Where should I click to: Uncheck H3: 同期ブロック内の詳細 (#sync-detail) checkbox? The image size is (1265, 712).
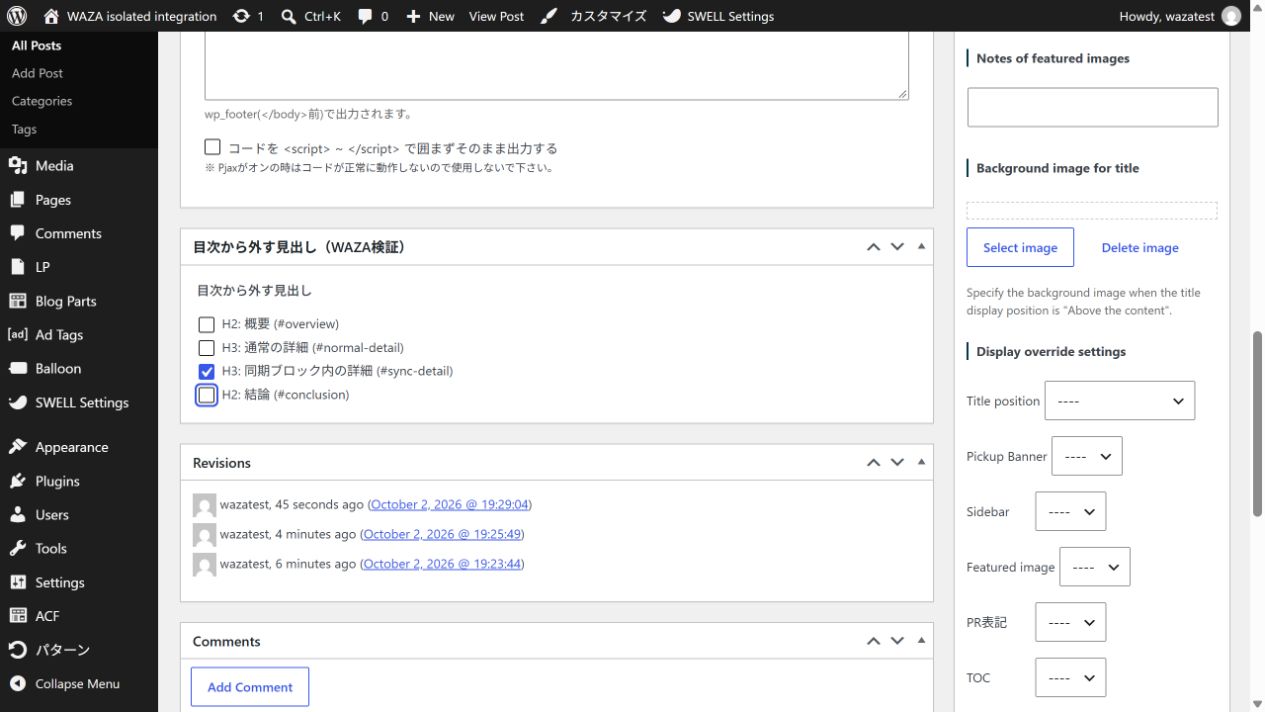(206, 371)
